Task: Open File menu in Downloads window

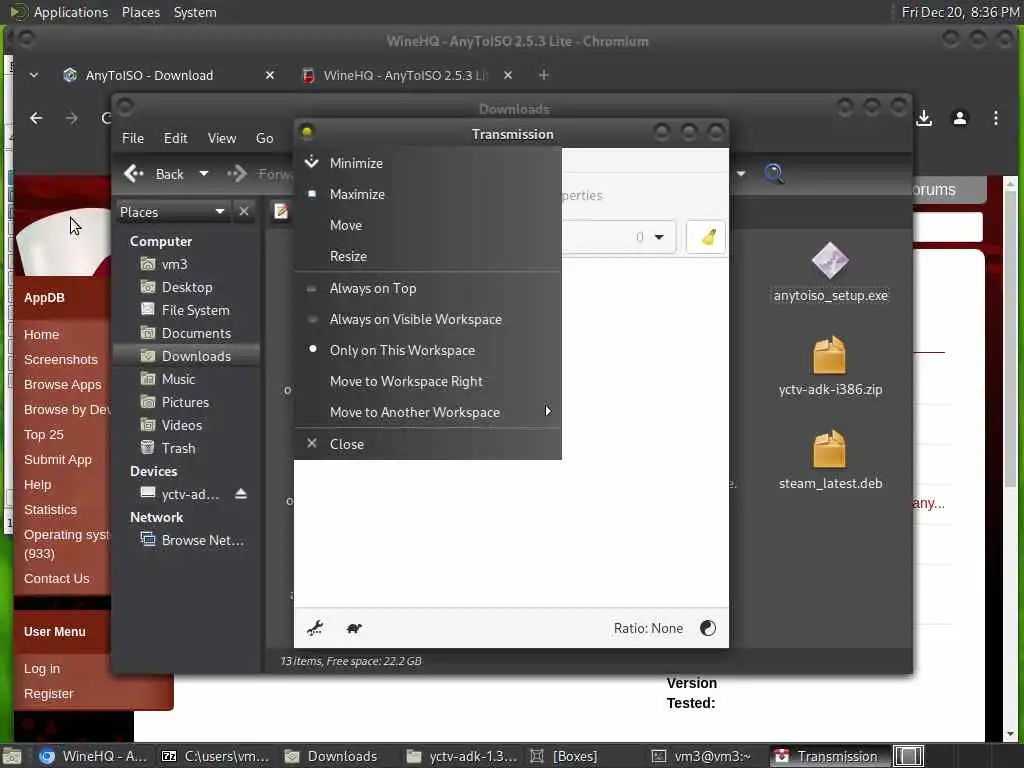Action: pos(133,138)
